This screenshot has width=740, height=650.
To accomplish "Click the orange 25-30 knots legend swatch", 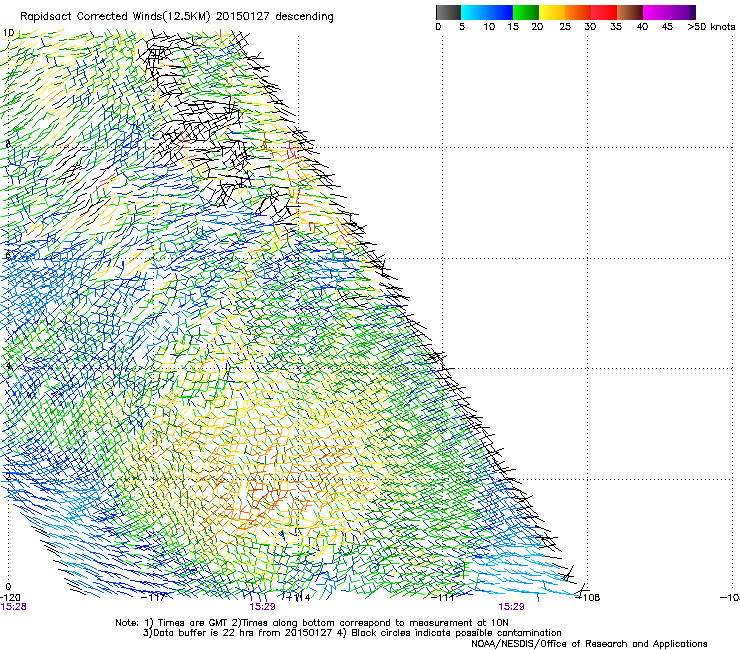I will (x=578, y=12).
